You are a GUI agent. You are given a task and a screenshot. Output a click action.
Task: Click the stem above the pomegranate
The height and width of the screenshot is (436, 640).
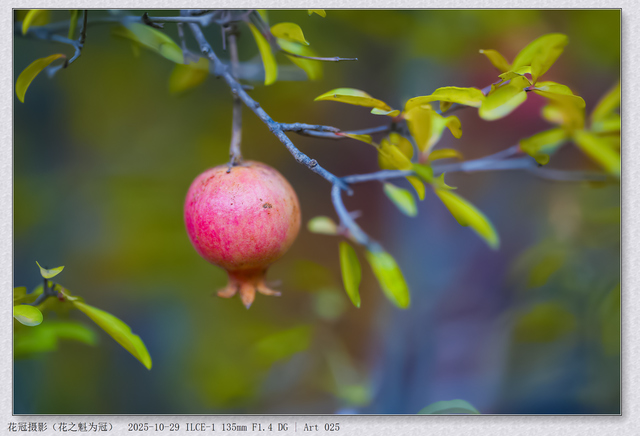(236, 130)
